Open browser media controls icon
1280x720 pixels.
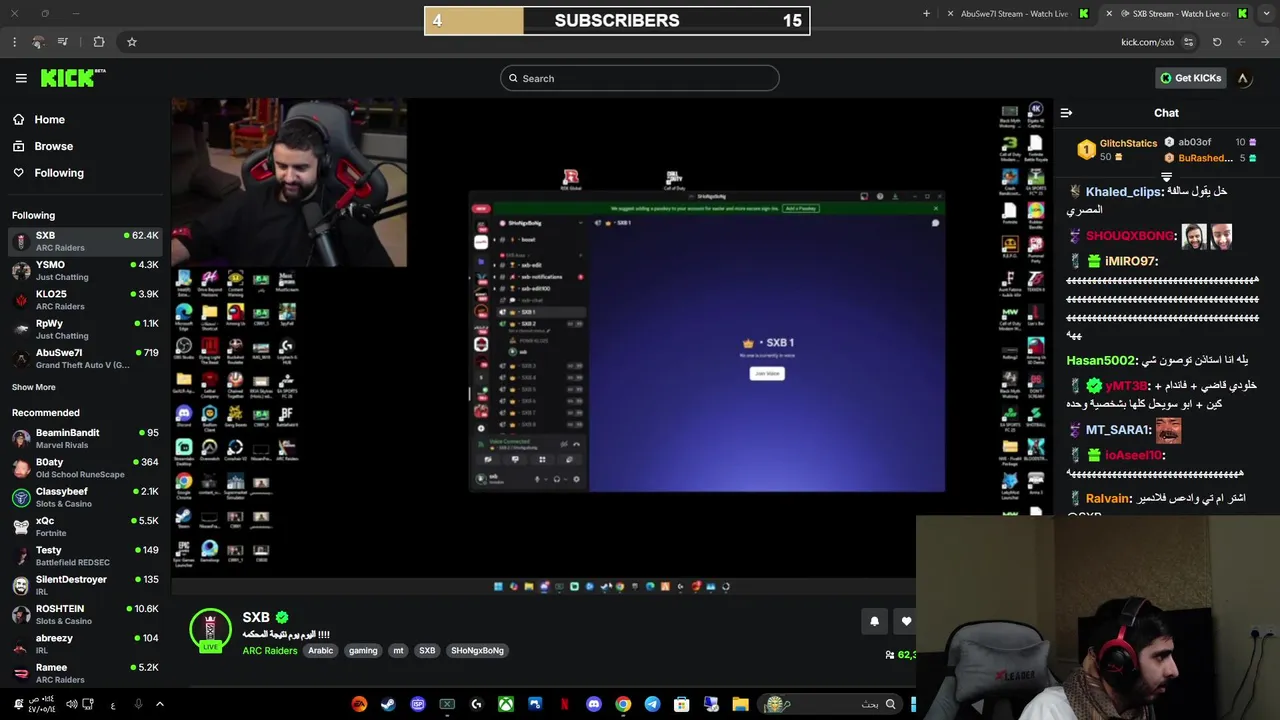(x=63, y=42)
